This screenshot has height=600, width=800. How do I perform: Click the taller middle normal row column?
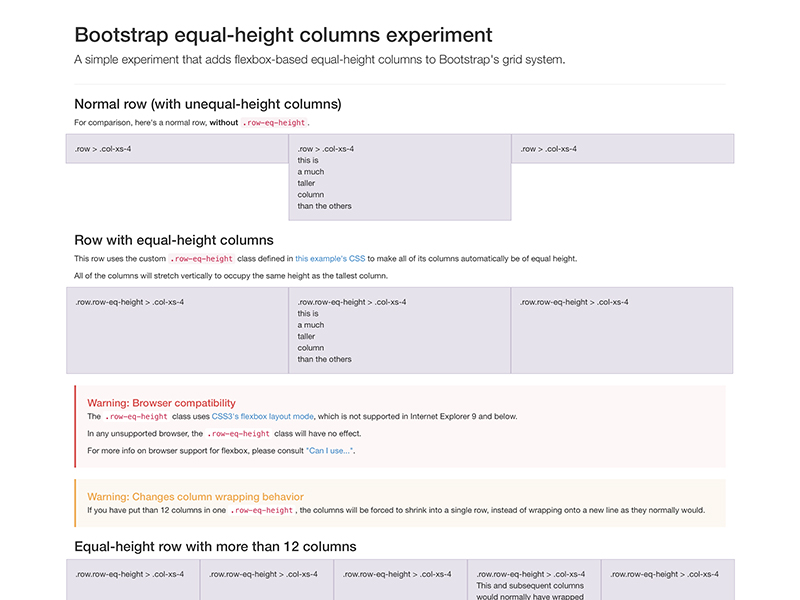(400, 177)
